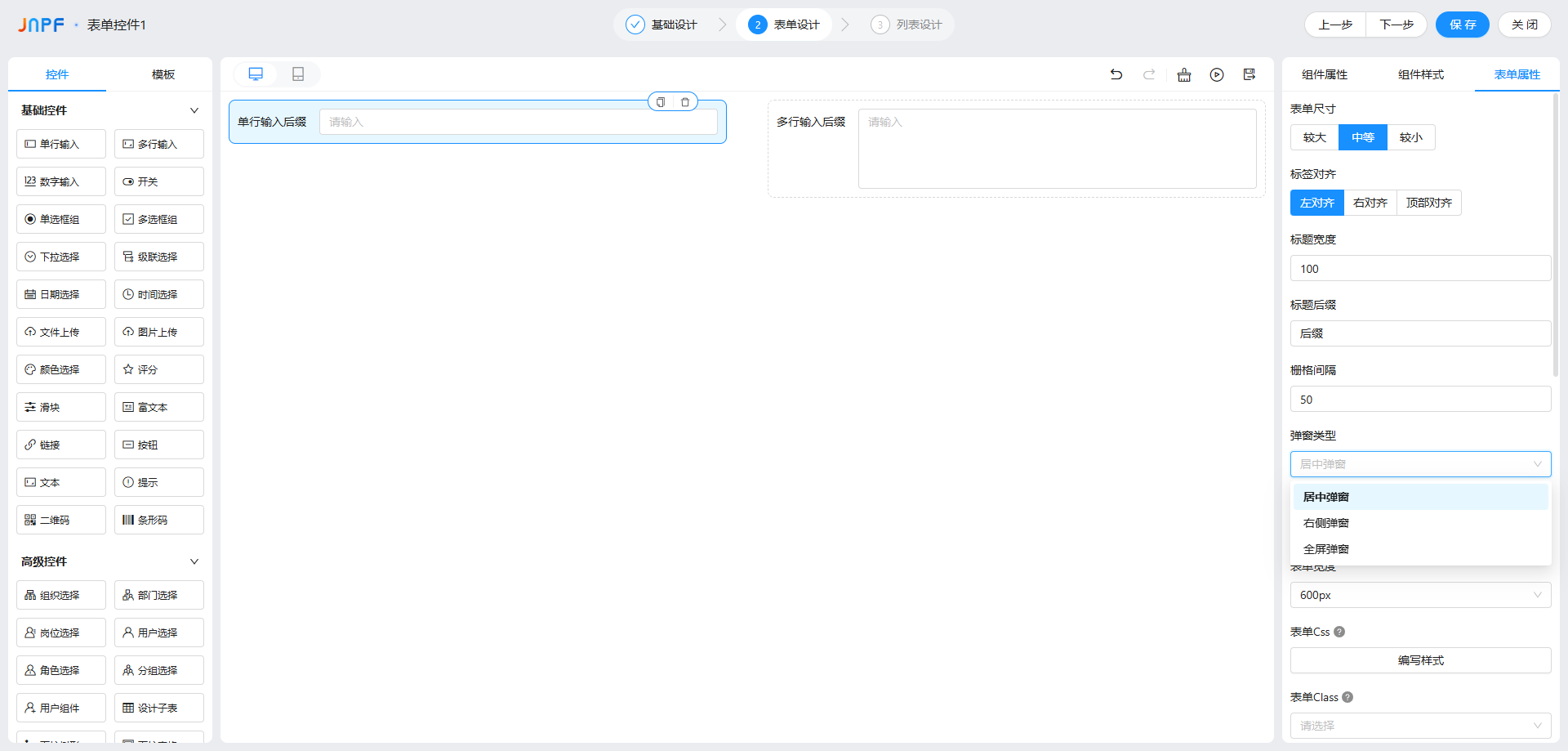Viewport: 1568px width, 751px height.
Task: Click the 上一步 button
Action: pos(1335,25)
